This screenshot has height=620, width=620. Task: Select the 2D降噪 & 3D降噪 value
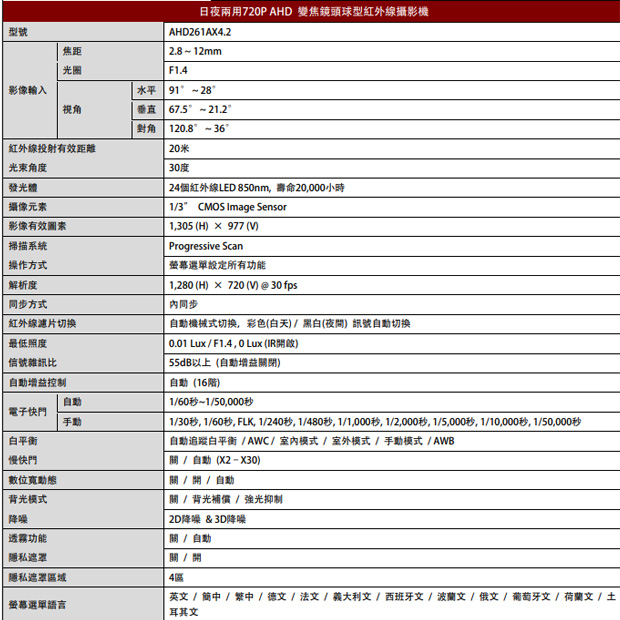click(x=207, y=519)
